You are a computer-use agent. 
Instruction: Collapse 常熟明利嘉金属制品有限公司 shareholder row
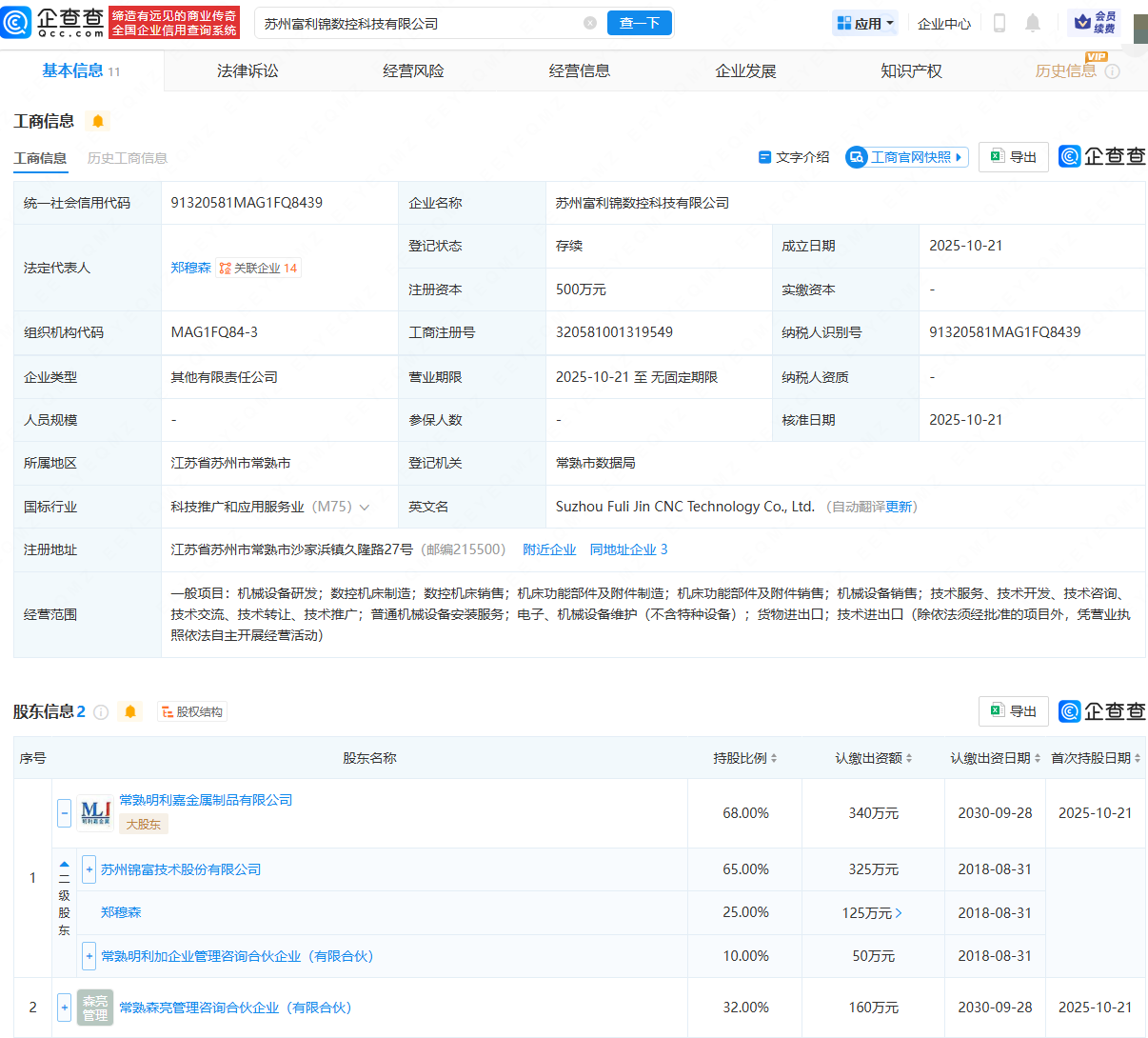coord(65,813)
